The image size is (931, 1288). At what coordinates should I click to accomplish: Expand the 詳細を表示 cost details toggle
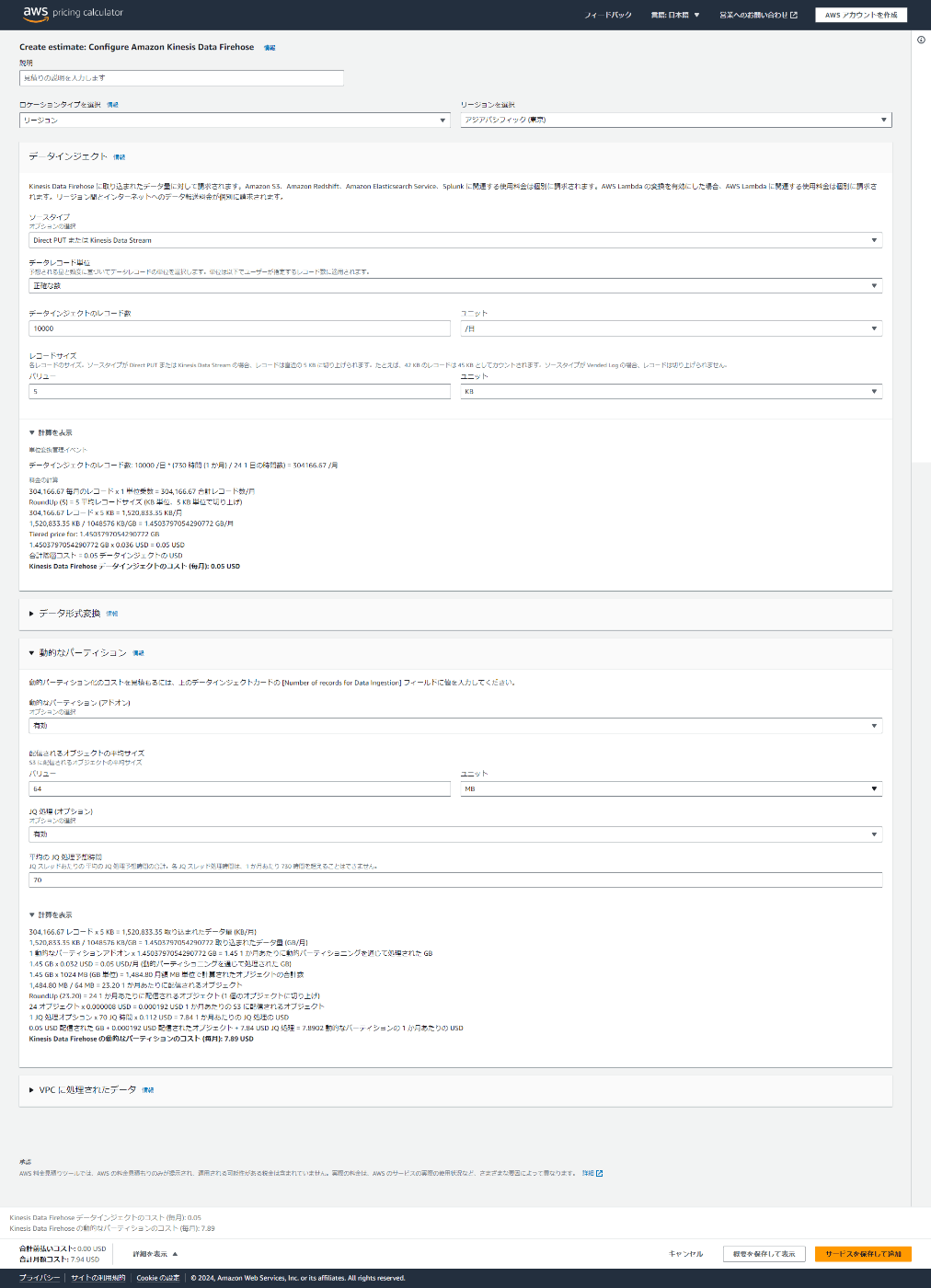pos(155,1254)
